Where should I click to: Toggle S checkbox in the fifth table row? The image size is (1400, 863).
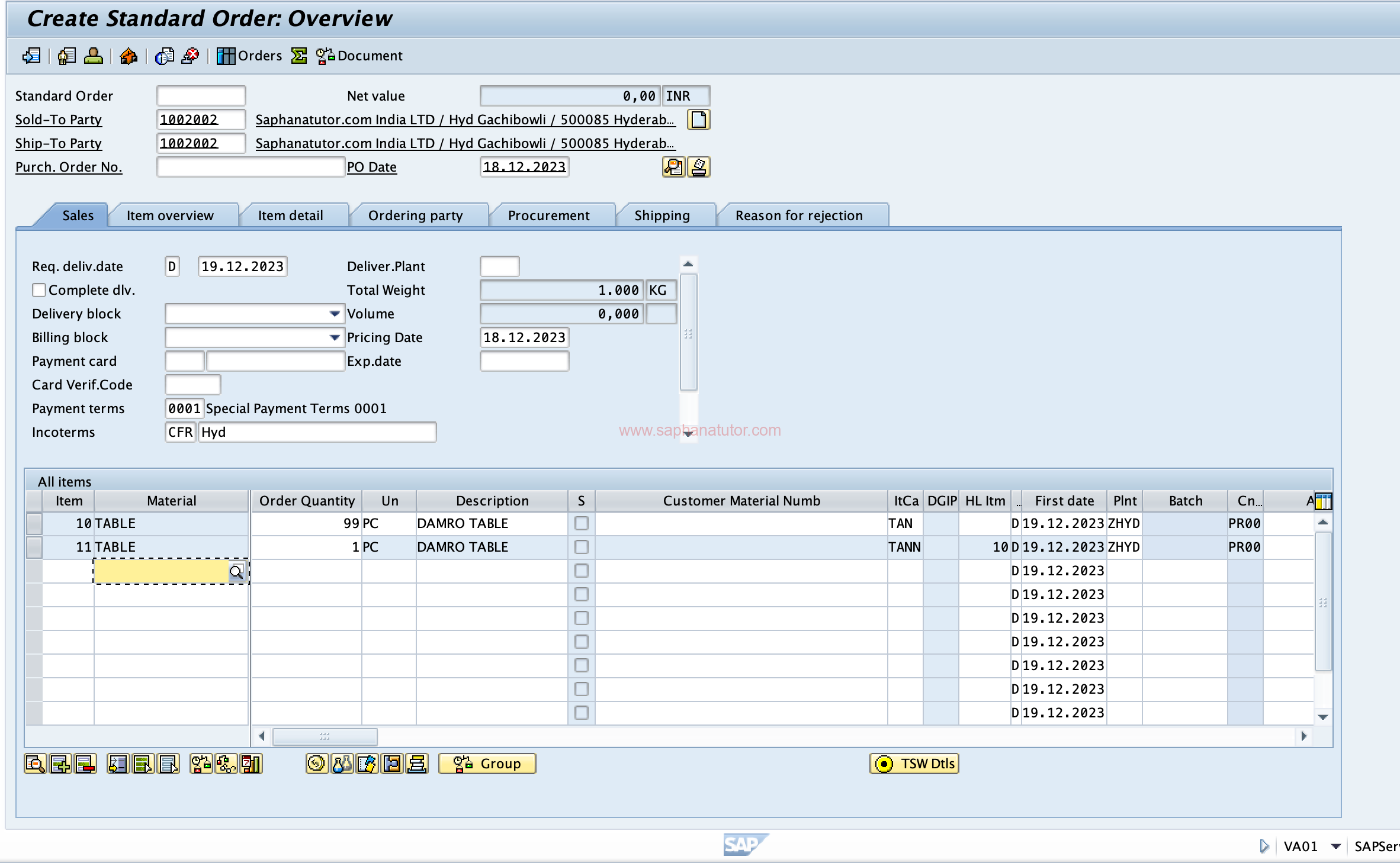582,618
